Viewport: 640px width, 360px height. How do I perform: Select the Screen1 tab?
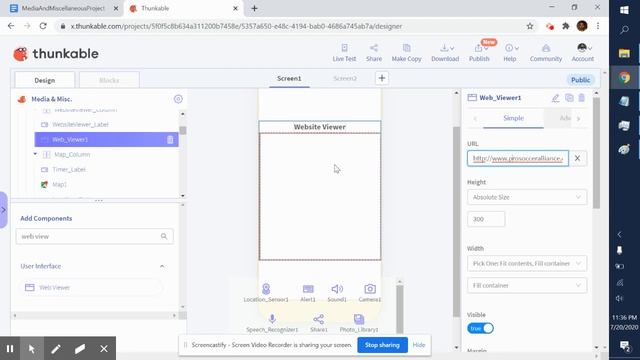[x=289, y=78]
